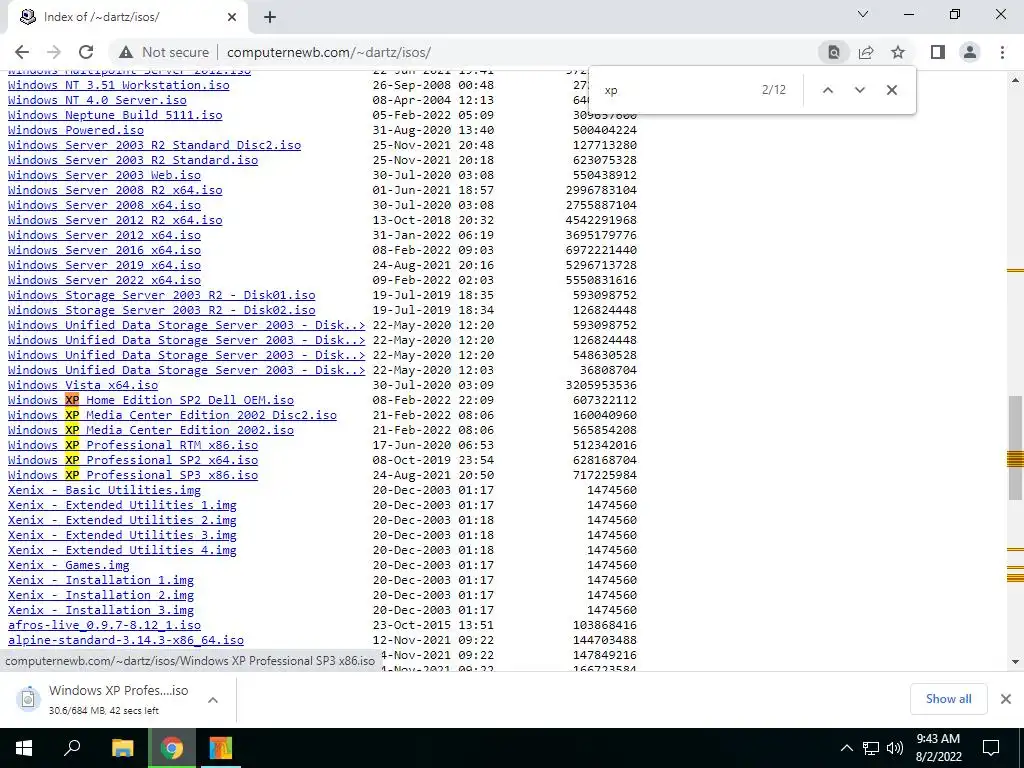Open taskbar search
The image size is (1024, 768).
point(72,748)
